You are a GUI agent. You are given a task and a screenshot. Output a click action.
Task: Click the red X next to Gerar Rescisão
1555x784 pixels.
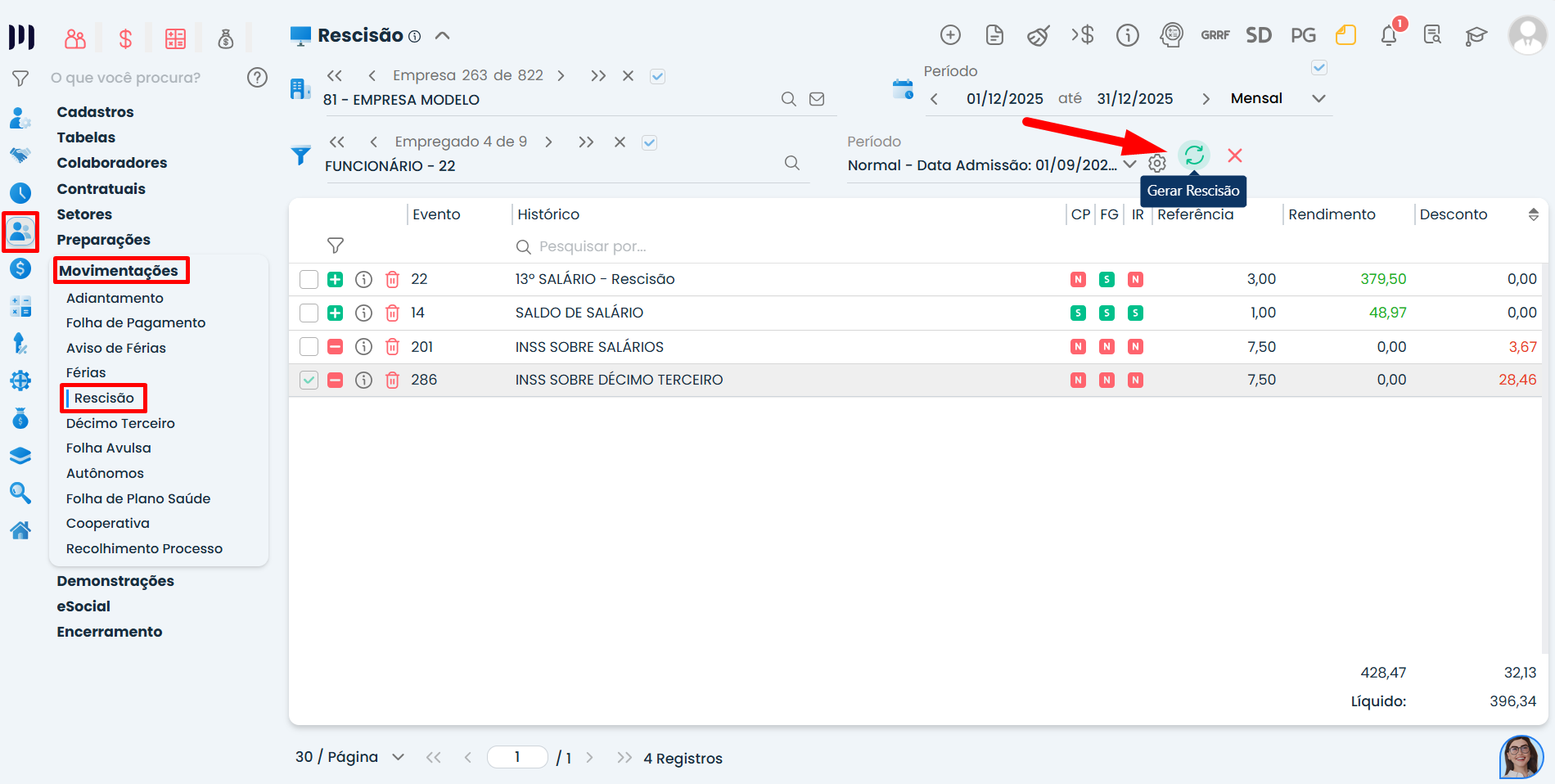pos(1235,155)
